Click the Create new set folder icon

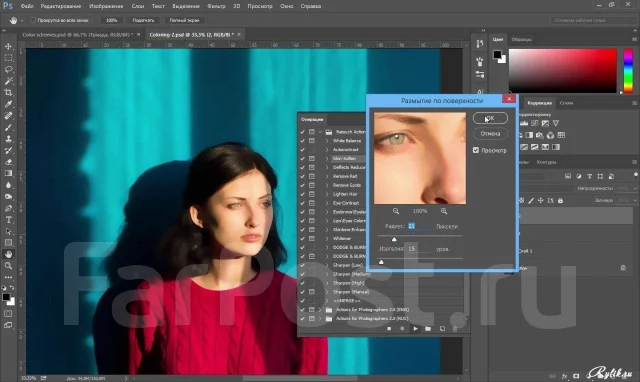click(x=428, y=329)
